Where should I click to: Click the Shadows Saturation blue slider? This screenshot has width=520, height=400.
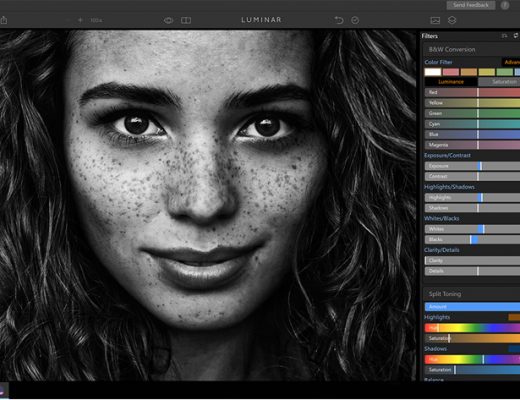point(472,370)
